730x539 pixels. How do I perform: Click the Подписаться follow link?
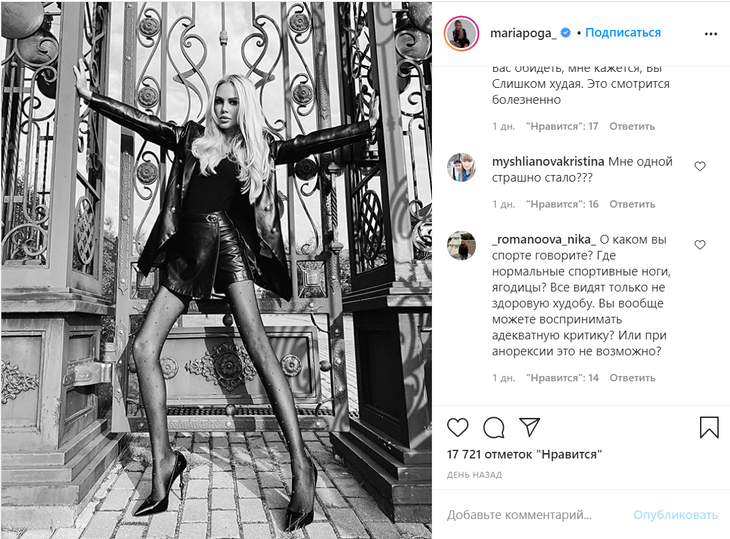[x=623, y=33]
